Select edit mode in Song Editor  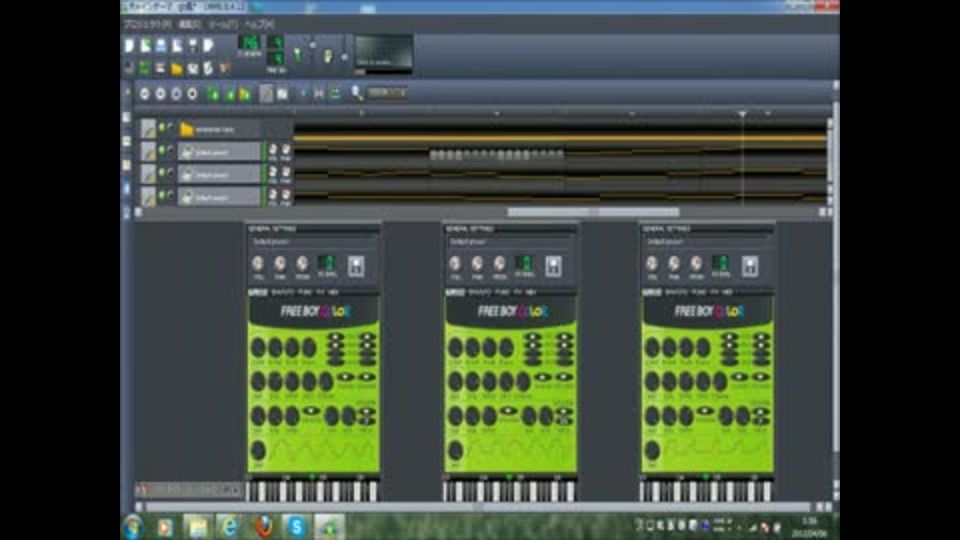pyautogui.click(x=282, y=94)
